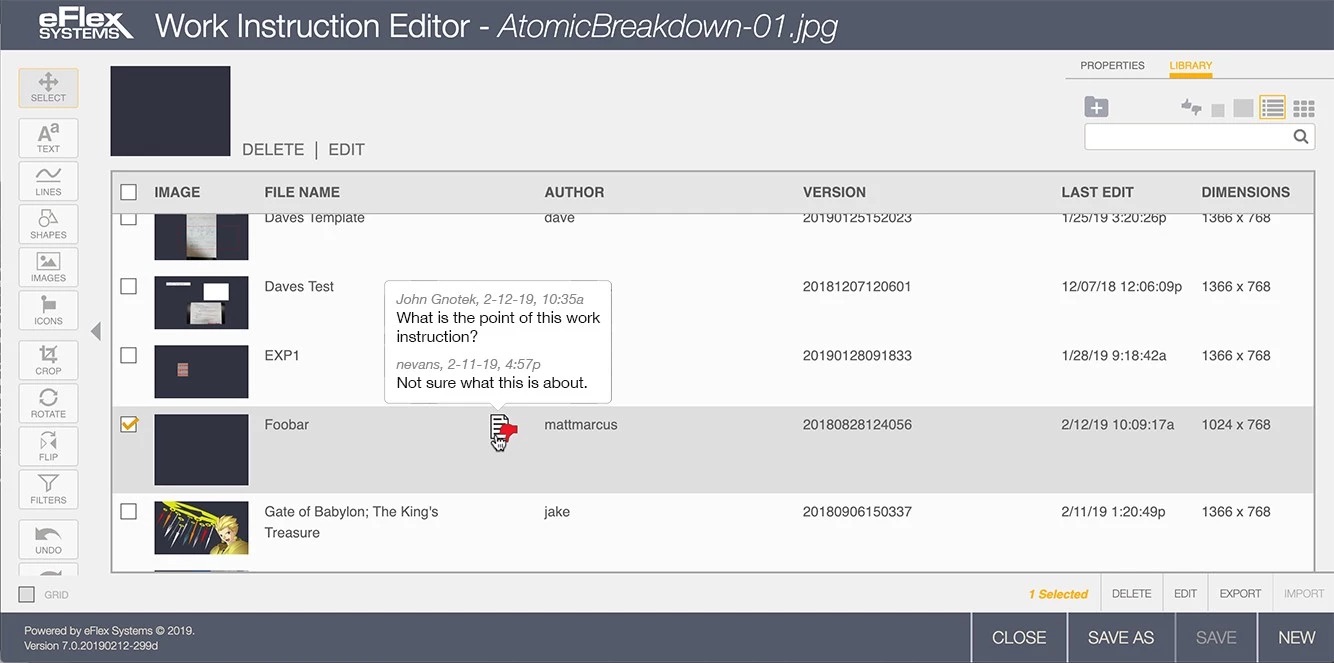The width and height of the screenshot is (1334, 663).
Task: Check the Daves Test row checkbox
Action: [129, 286]
